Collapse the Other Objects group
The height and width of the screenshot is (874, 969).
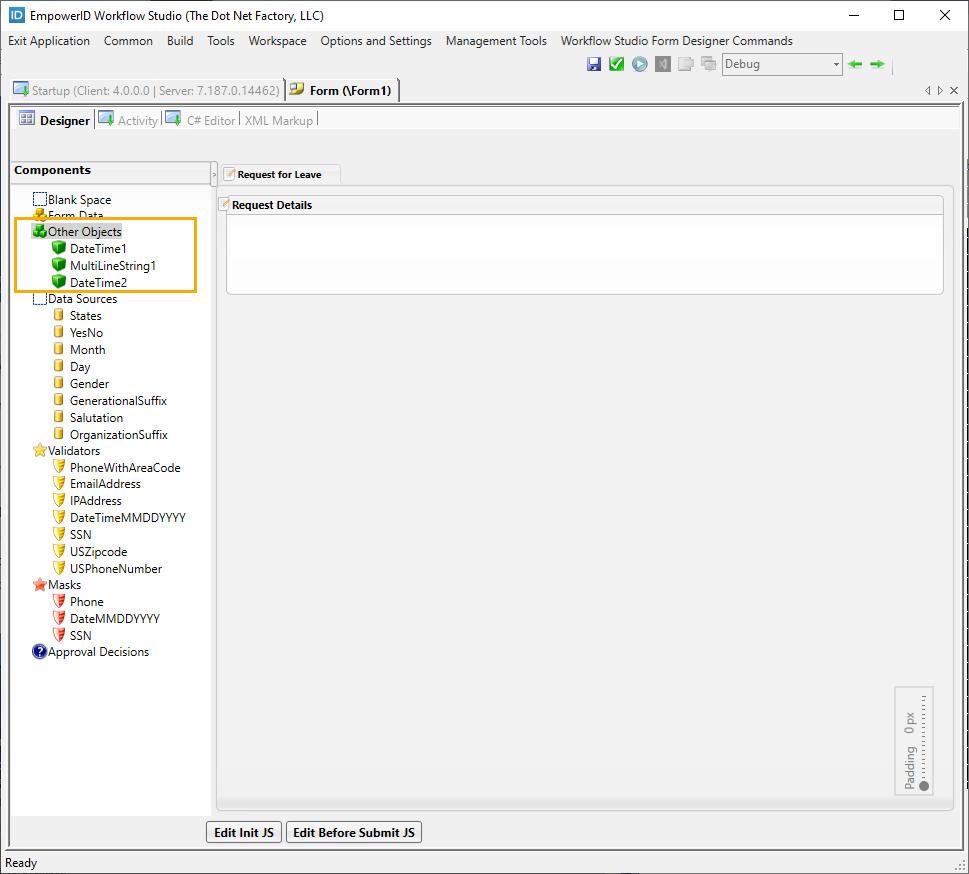point(40,231)
